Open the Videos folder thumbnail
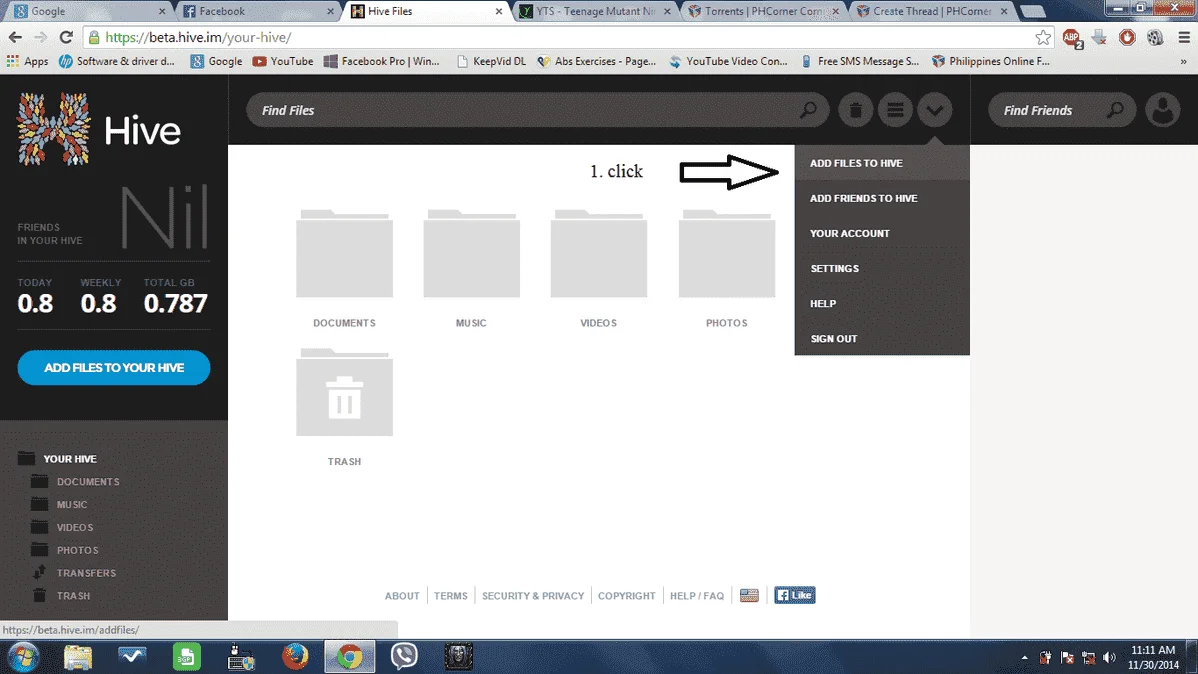The width and height of the screenshot is (1198, 674). [x=599, y=254]
